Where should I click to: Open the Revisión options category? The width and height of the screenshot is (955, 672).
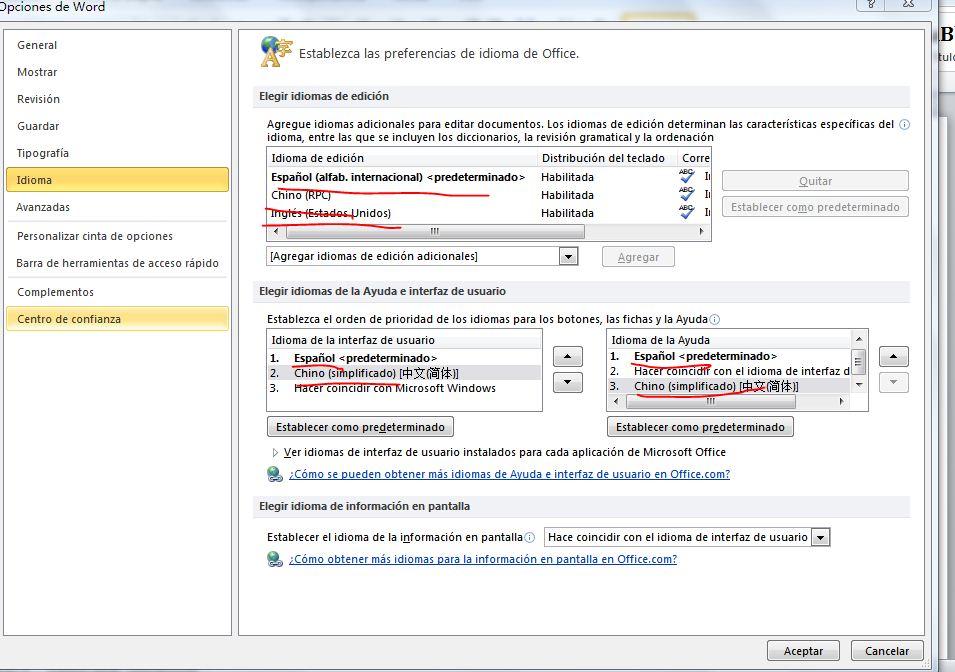[38, 99]
